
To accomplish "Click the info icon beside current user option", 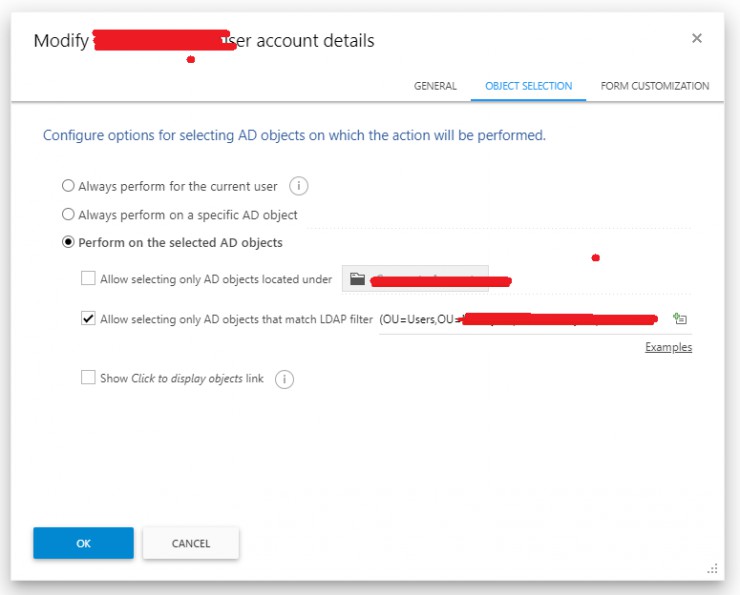I will (x=298, y=186).
